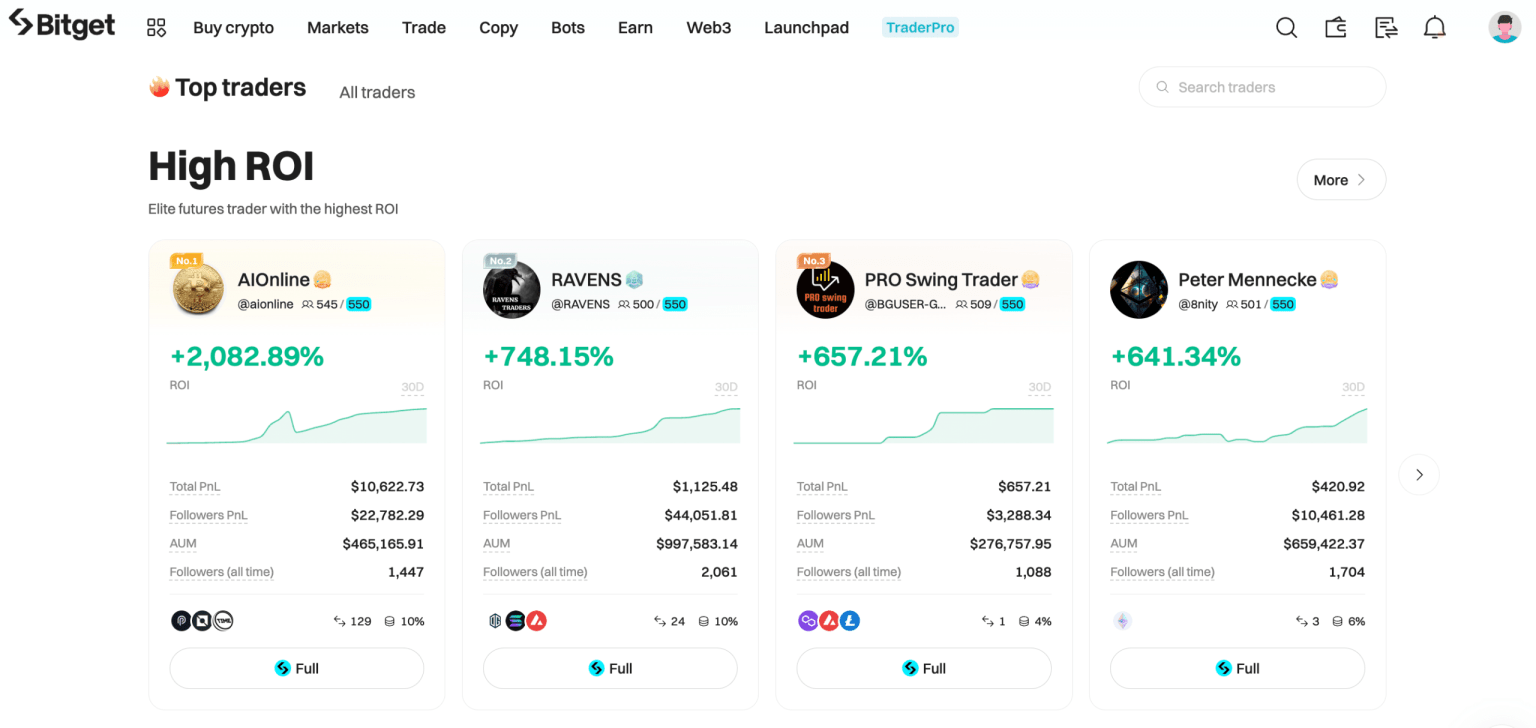Click PRO Swing Trader name link
The width and height of the screenshot is (1536, 728).
coord(940,280)
